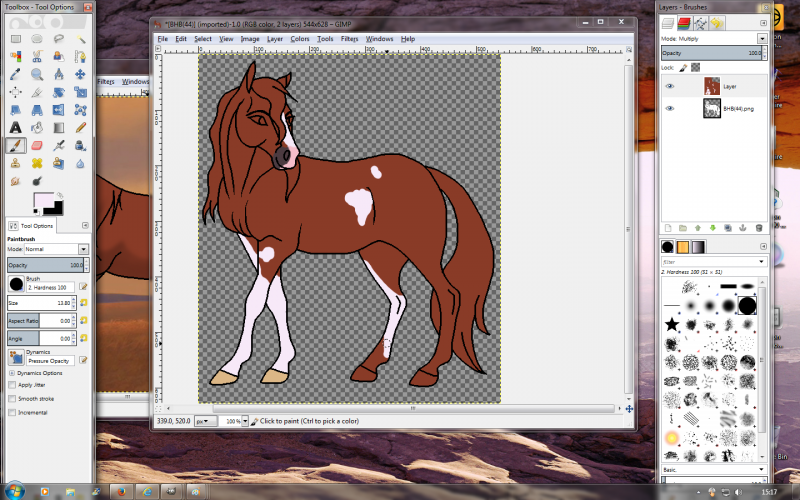The height and width of the screenshot is (500, 800).
Task: Select the Text tool
Action: tap(16, 128)
